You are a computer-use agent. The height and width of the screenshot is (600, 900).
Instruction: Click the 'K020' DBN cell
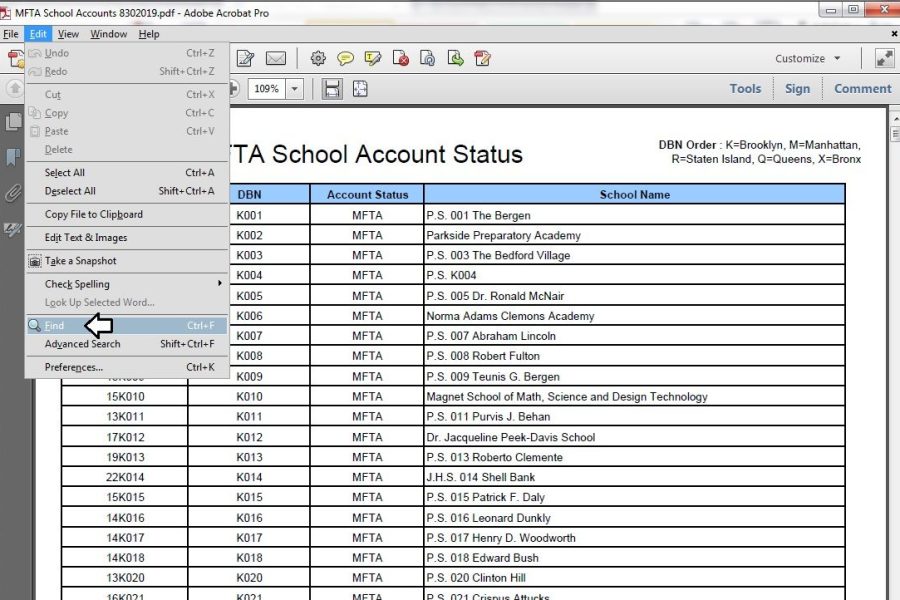[x=249, y=578]
